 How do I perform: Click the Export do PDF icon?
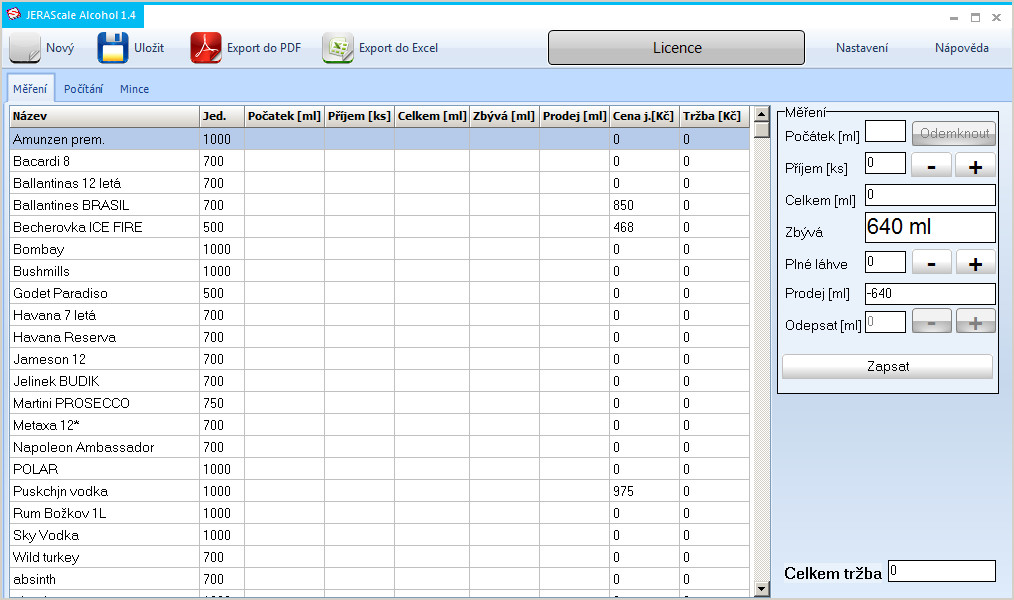pos(206,48)
